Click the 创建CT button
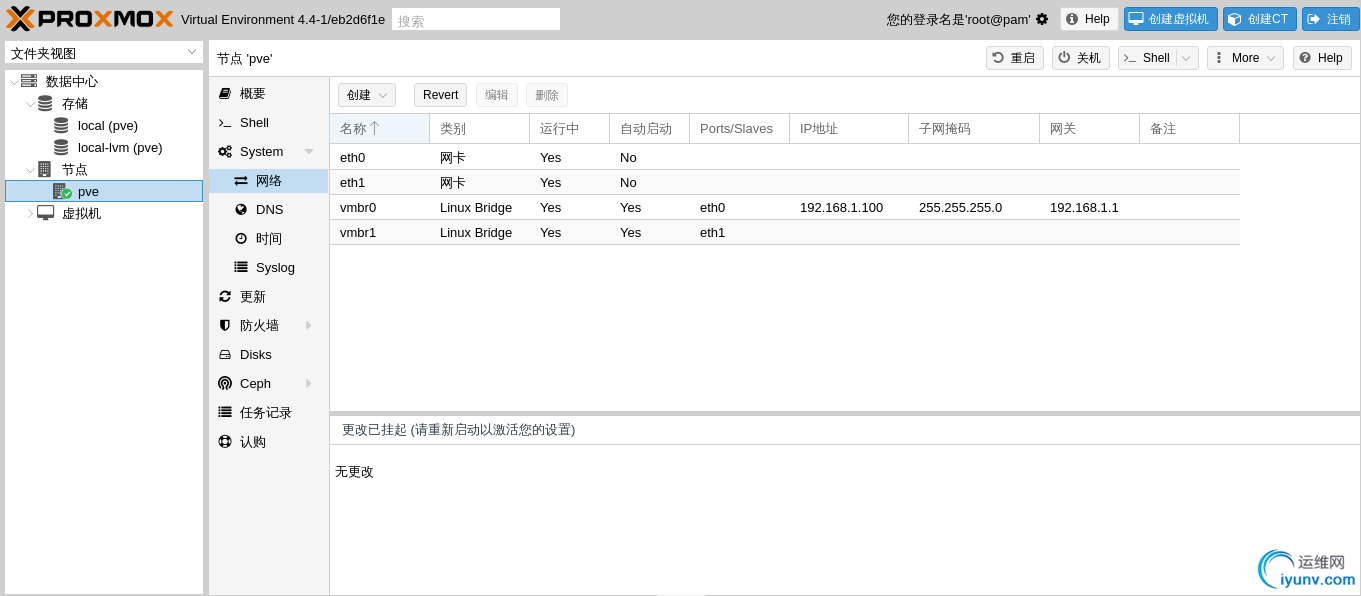1361x596 pixels. [1260, 19]
